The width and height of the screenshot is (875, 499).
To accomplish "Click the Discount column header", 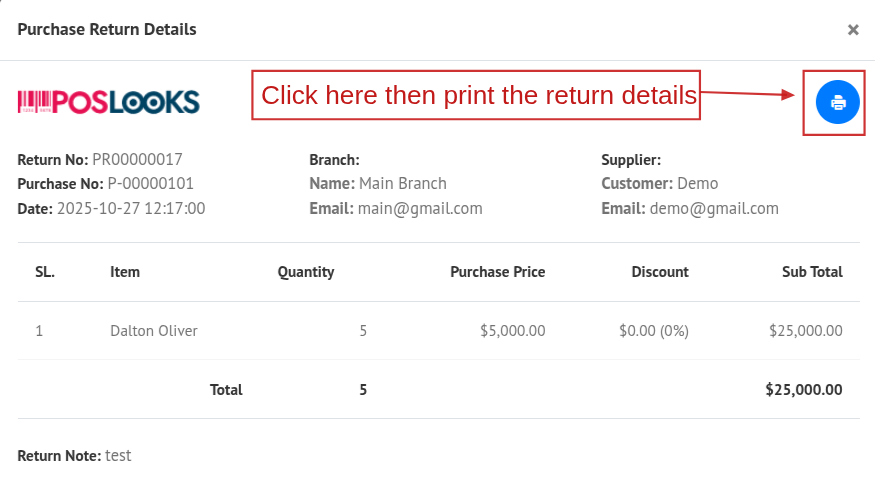I will click(660, 272).
